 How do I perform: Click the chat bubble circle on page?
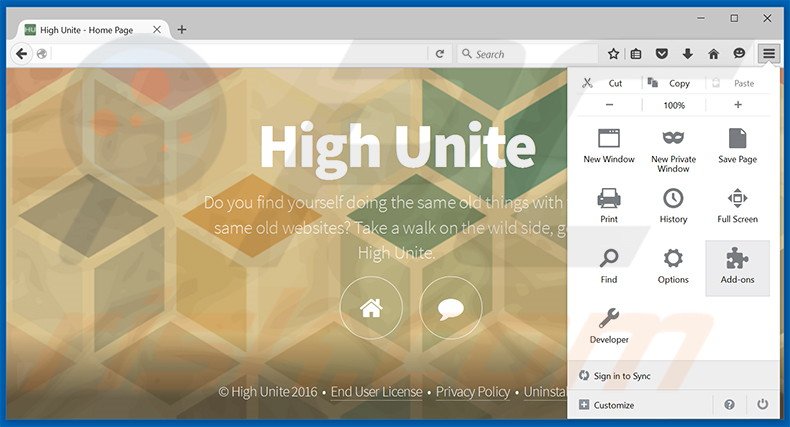[450, 308]
